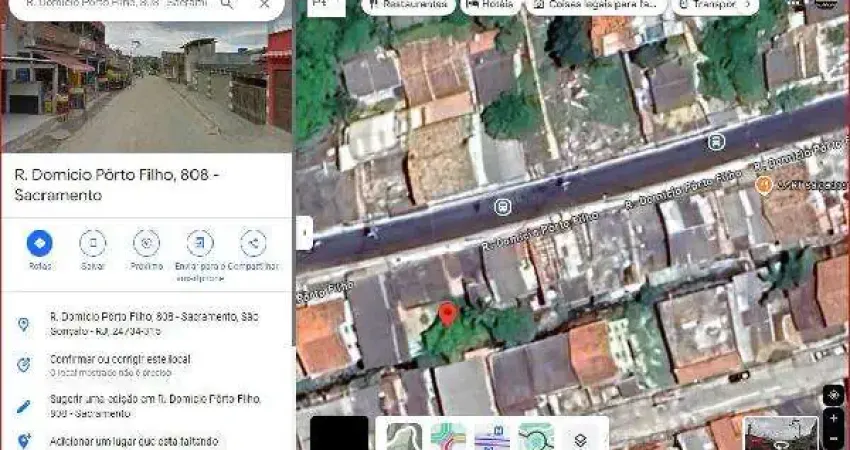Toggle the traffic layer thumbnail
The image size is (850, 450).
(x=448, y=436)
